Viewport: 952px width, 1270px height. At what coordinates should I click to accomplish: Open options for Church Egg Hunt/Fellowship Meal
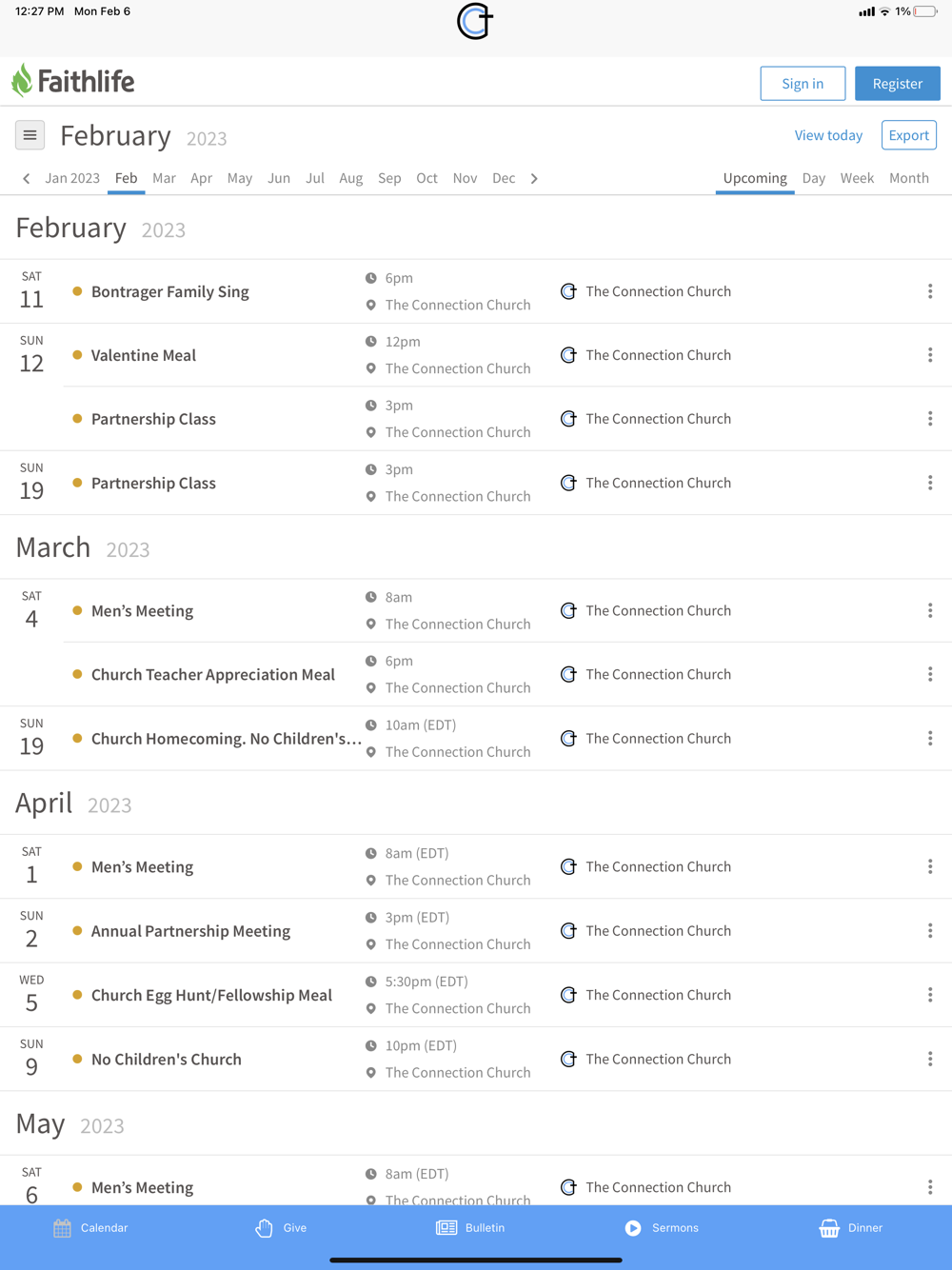coord(930,995)
